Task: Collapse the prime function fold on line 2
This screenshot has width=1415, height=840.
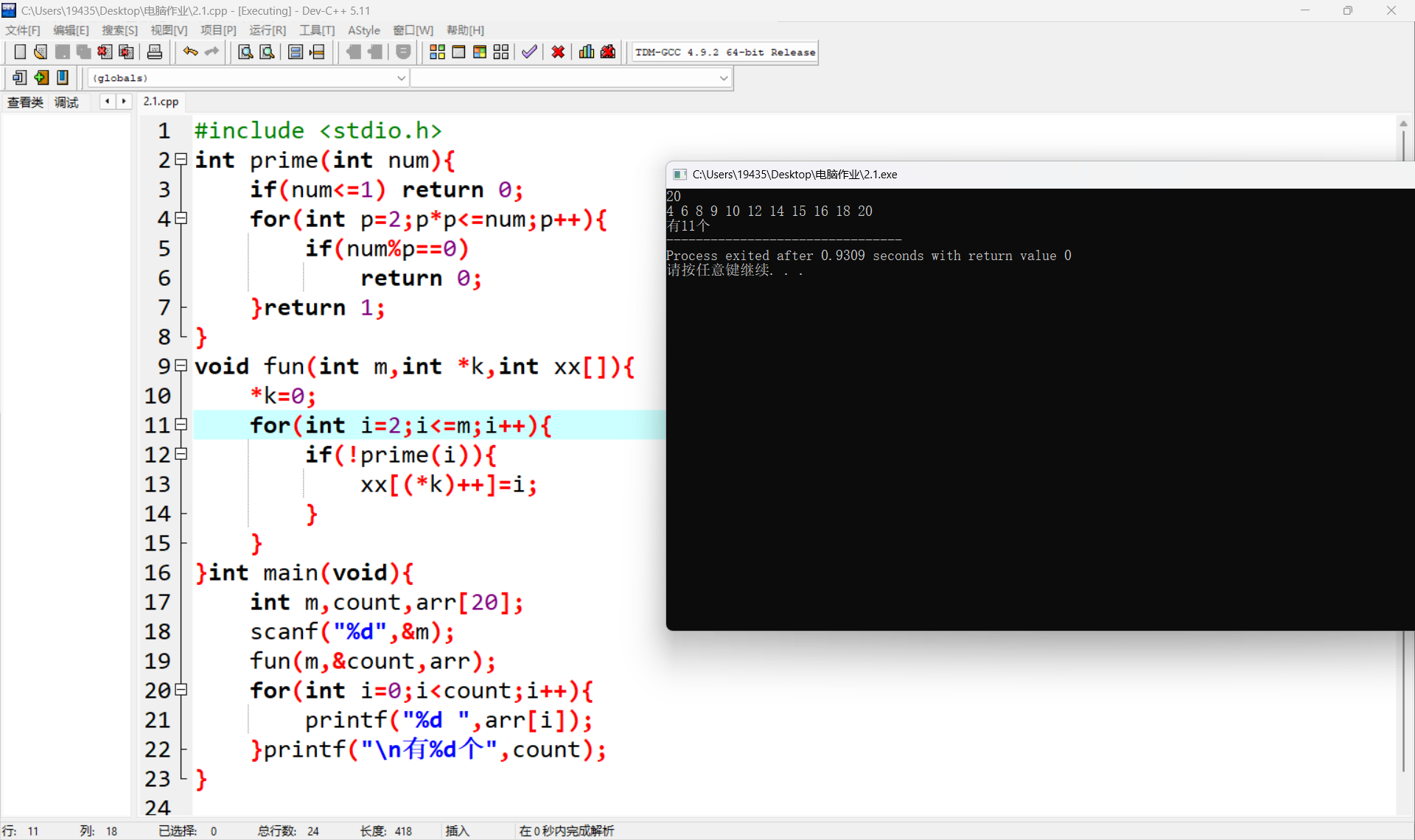Action: click(181, 159)
